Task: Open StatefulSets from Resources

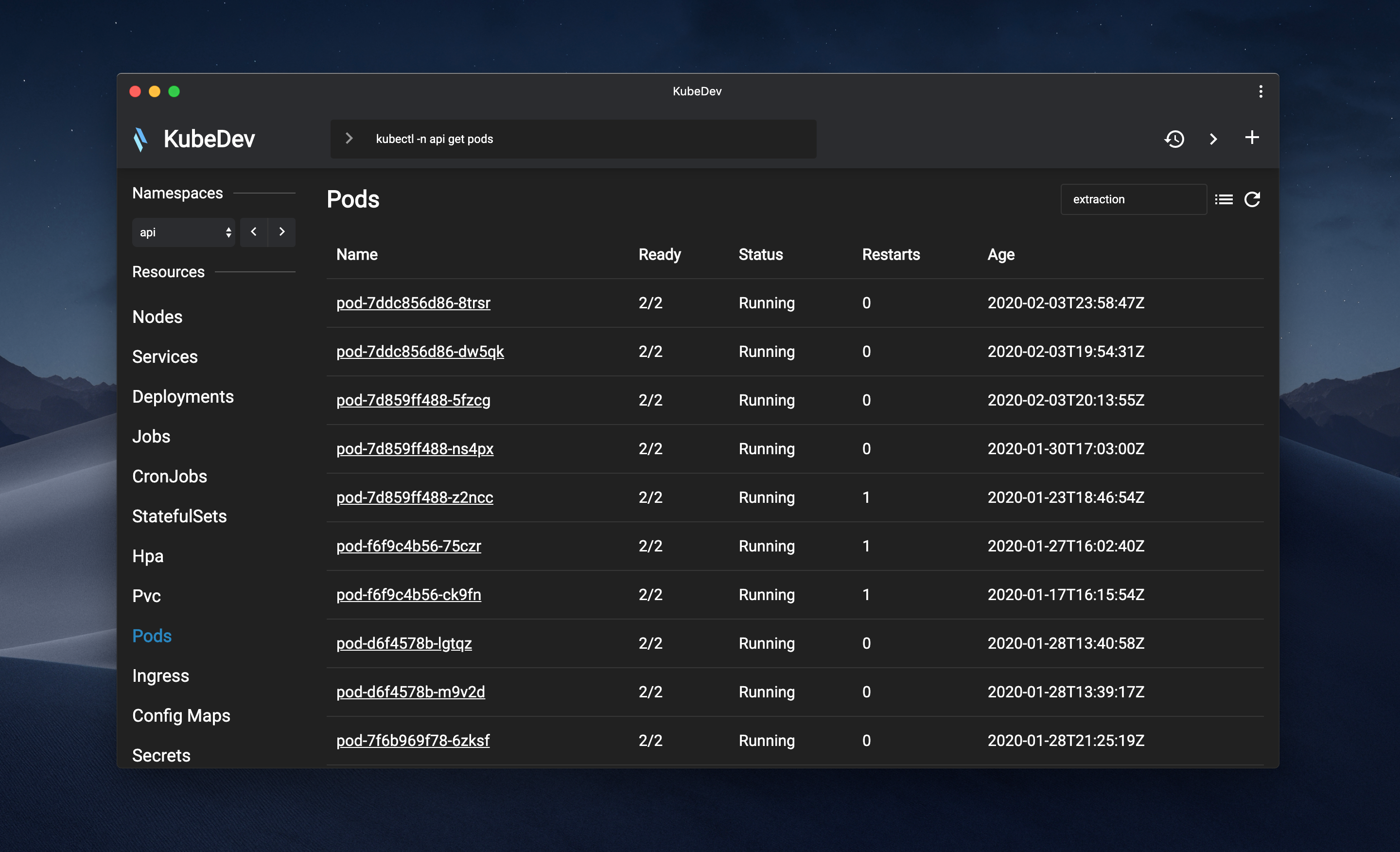Action: pos(179,516)
